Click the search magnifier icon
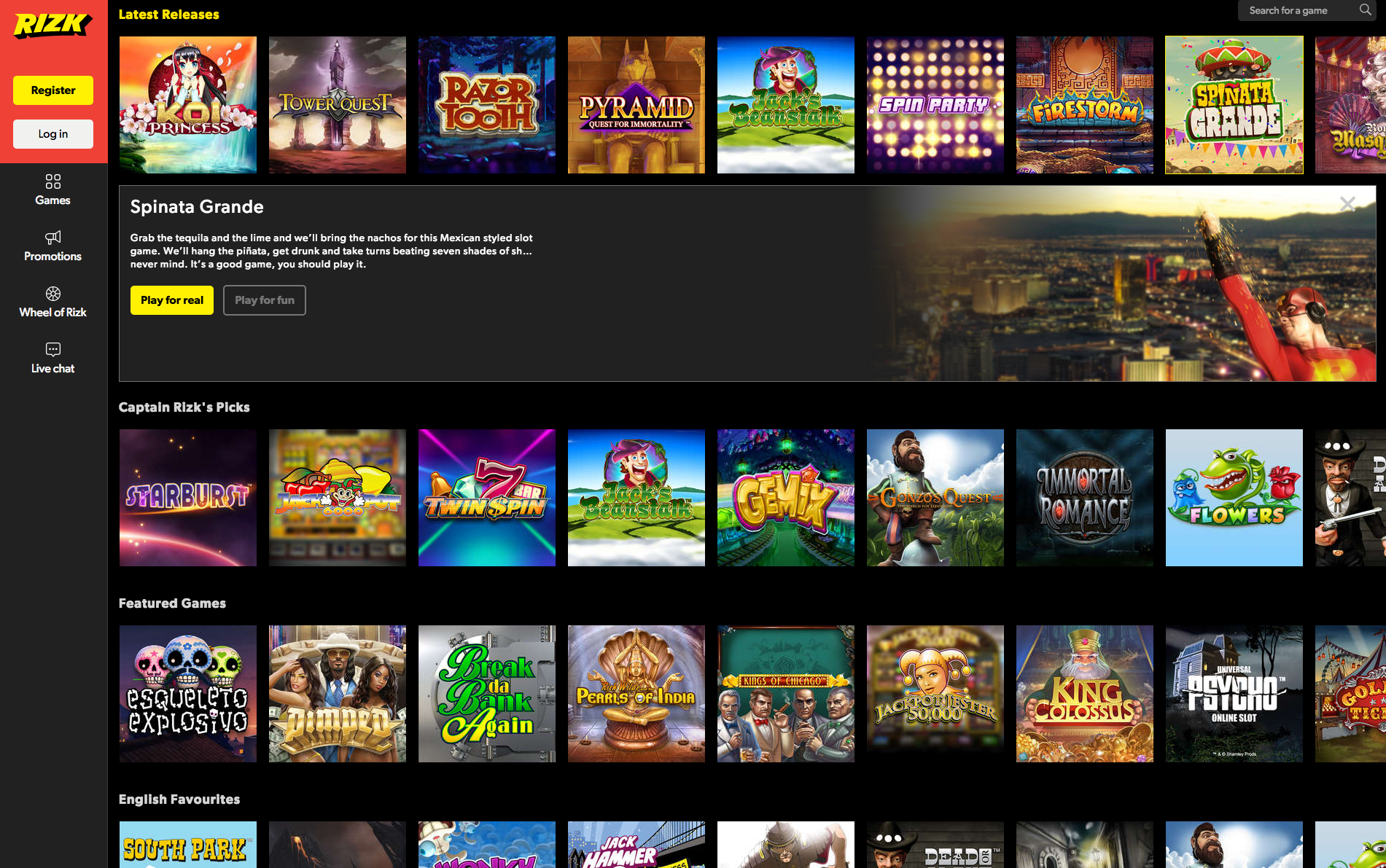The width and height of the screenshot is (1386, 868). coord(1365,10)
